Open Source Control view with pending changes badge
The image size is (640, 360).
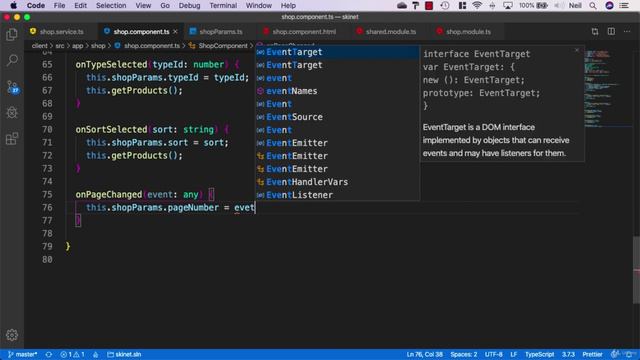click(x=12, y=87)
